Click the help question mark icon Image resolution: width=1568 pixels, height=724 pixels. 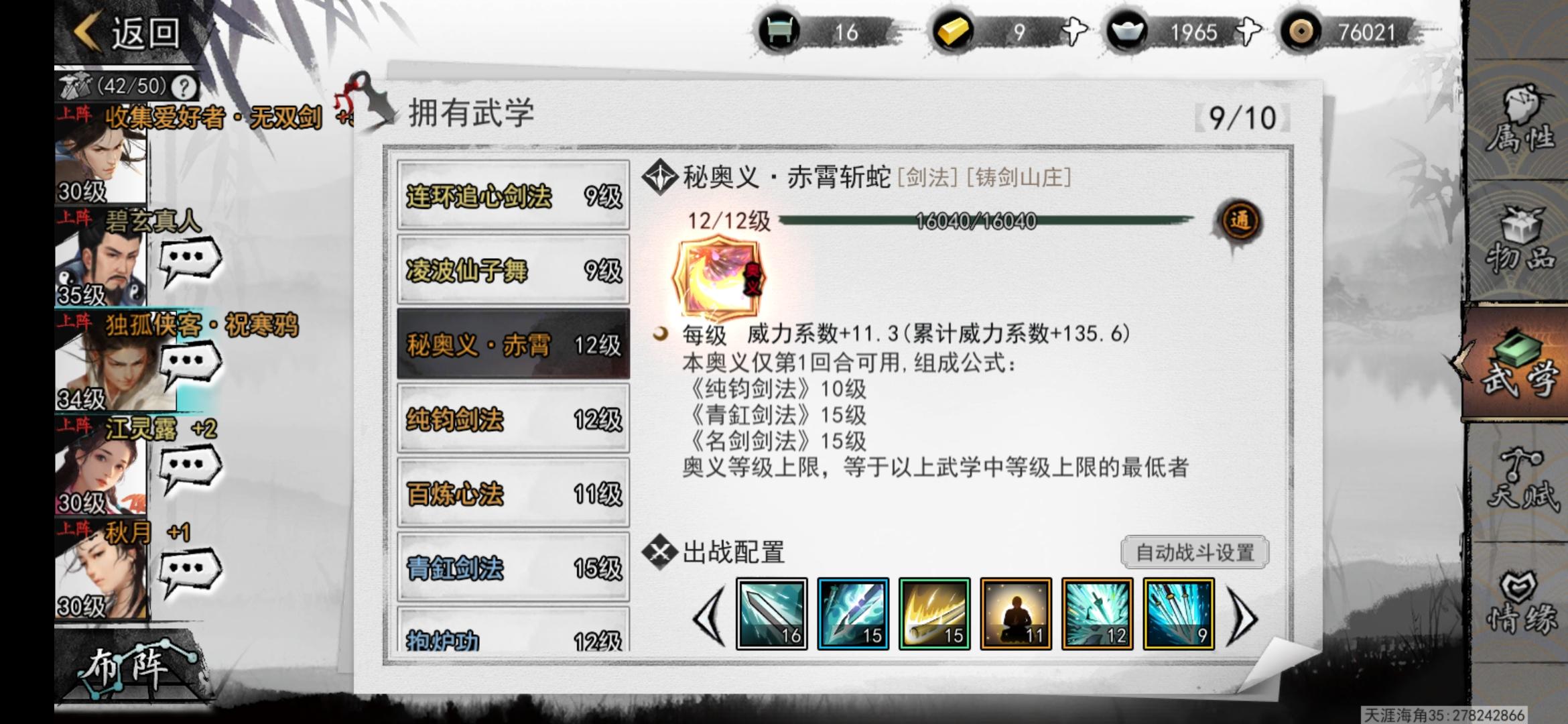pyautogui.click(x=184, y=86)
